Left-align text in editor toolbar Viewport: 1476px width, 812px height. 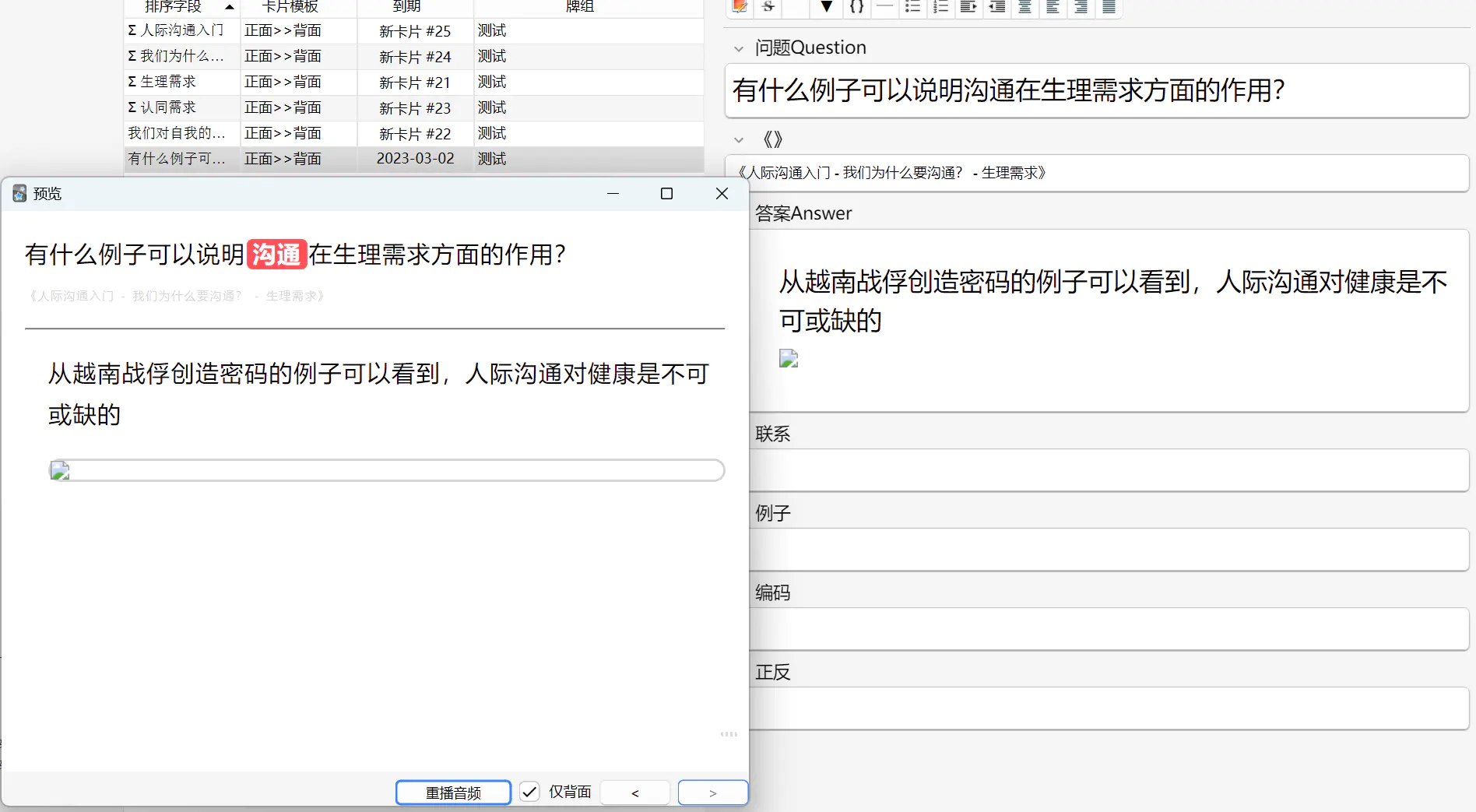coord(1053,7)
